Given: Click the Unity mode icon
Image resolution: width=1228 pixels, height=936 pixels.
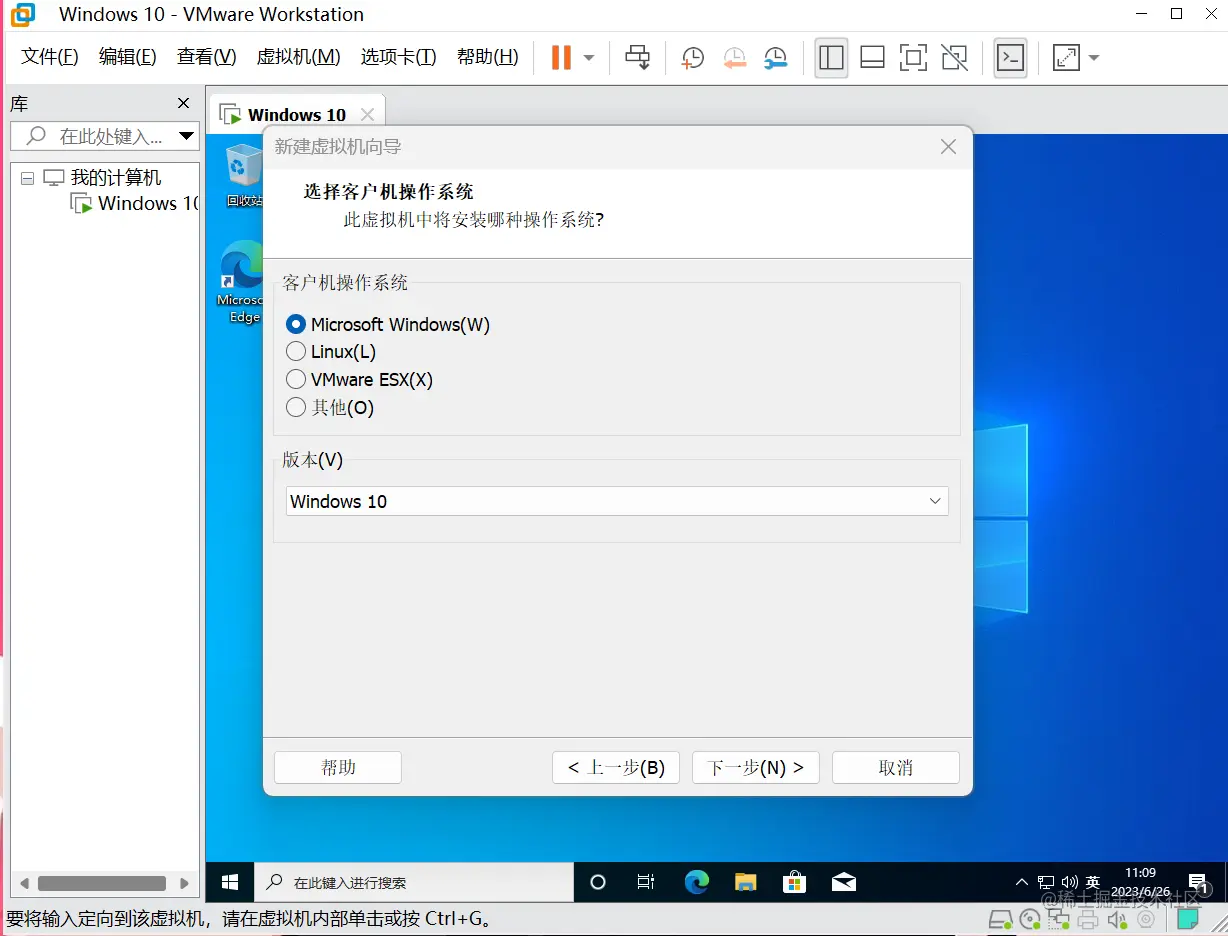Looking at the screenshot, I should 954,58.
